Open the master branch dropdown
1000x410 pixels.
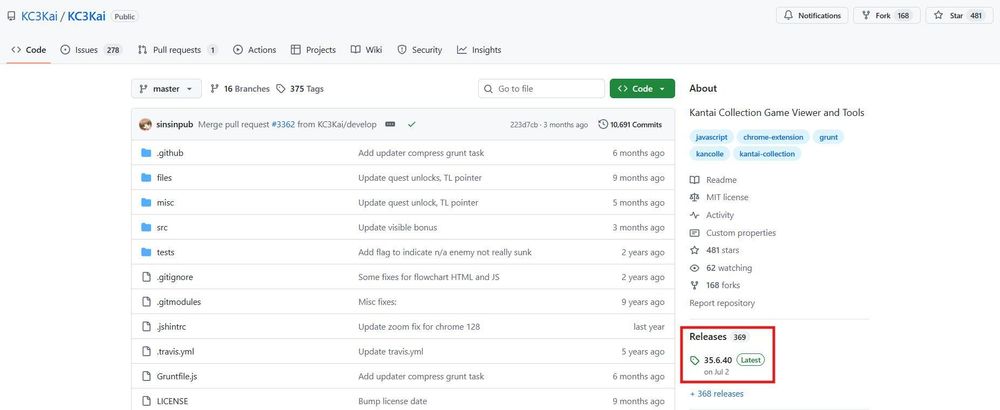tap(166, 88)
